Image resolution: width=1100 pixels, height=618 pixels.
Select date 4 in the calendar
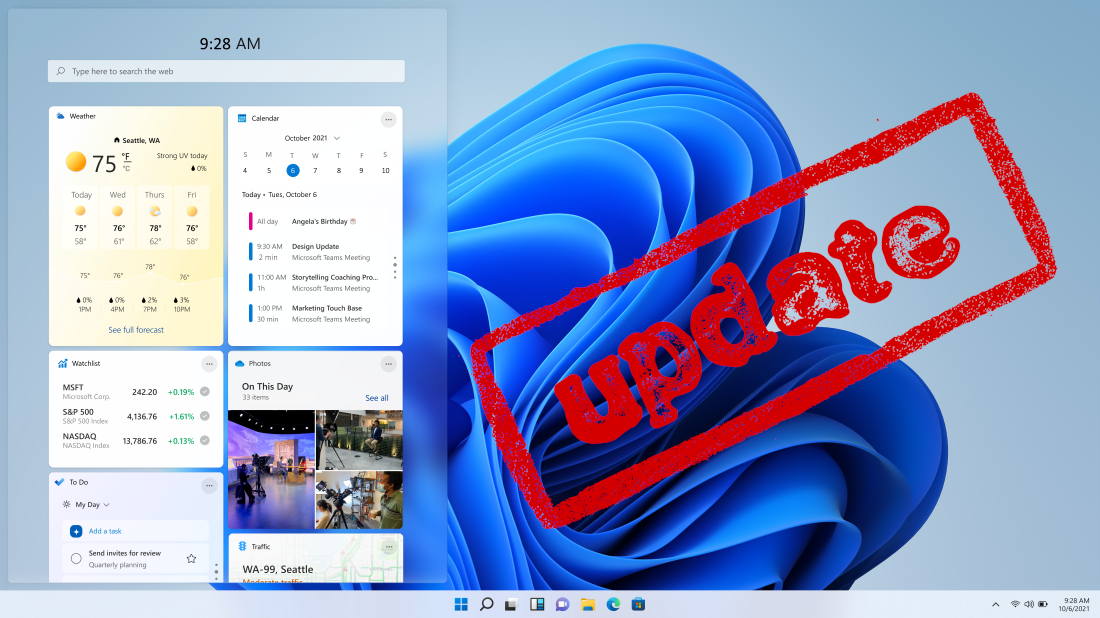point(245,170)
